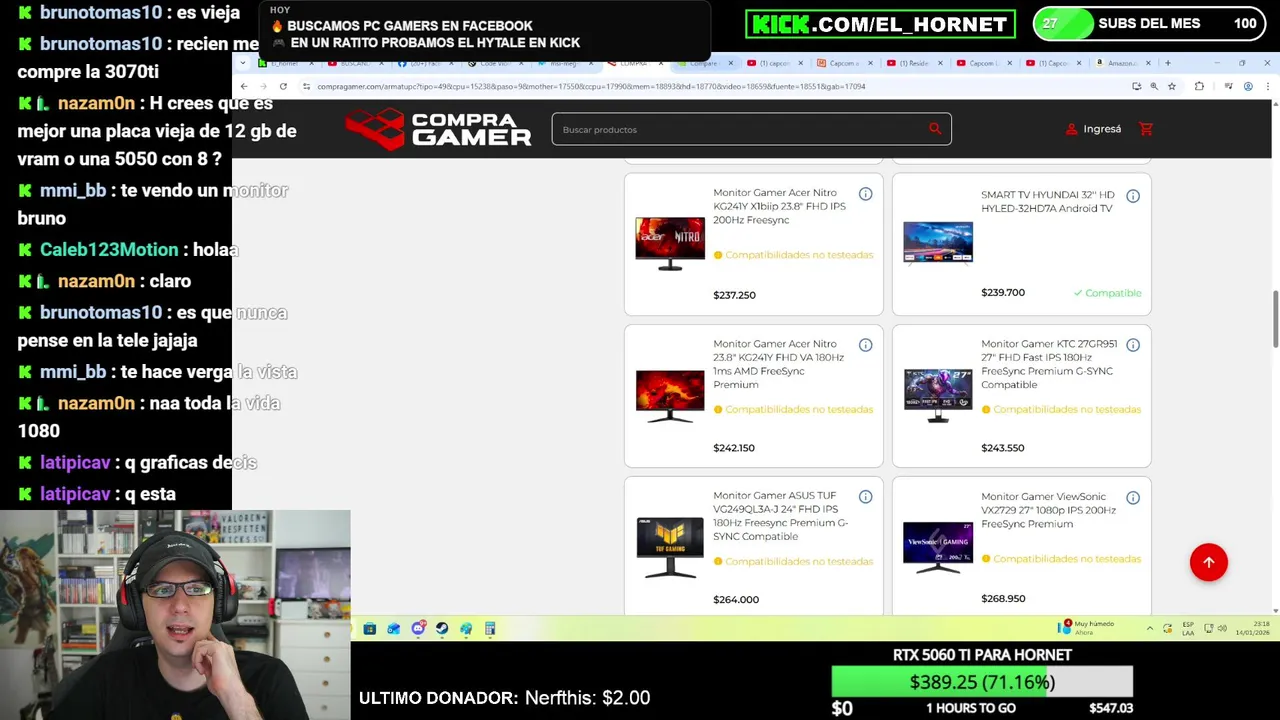Select Monitor Gamer Acer Nitro KG241Y X1biip title
Viewport: 1280px width, 720px height.
(x=780, y=206)
